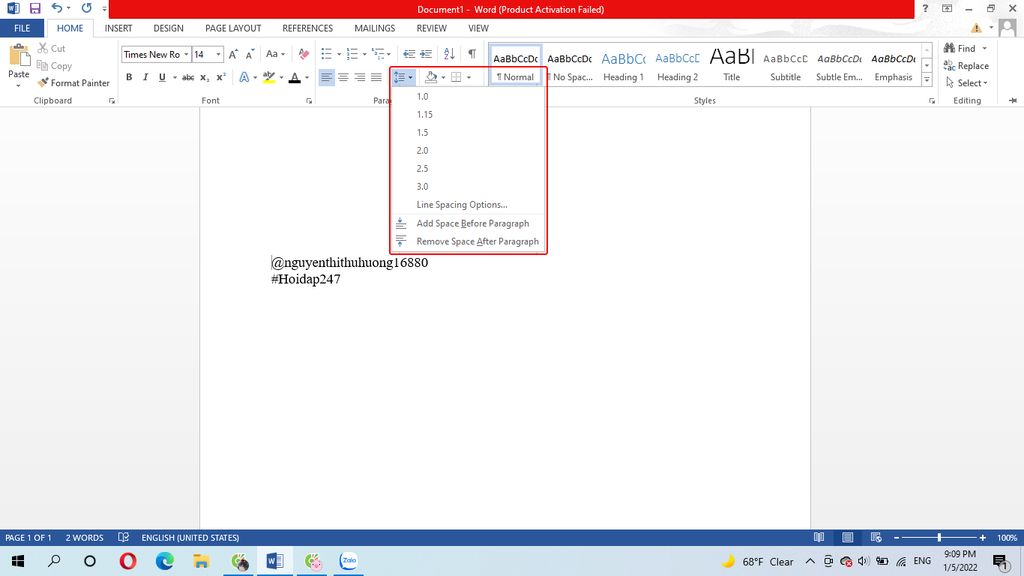Viewport: 1024px width, 576px height.
Task: Enable Align Left paragraph alignment
Action: click(327, 77)
